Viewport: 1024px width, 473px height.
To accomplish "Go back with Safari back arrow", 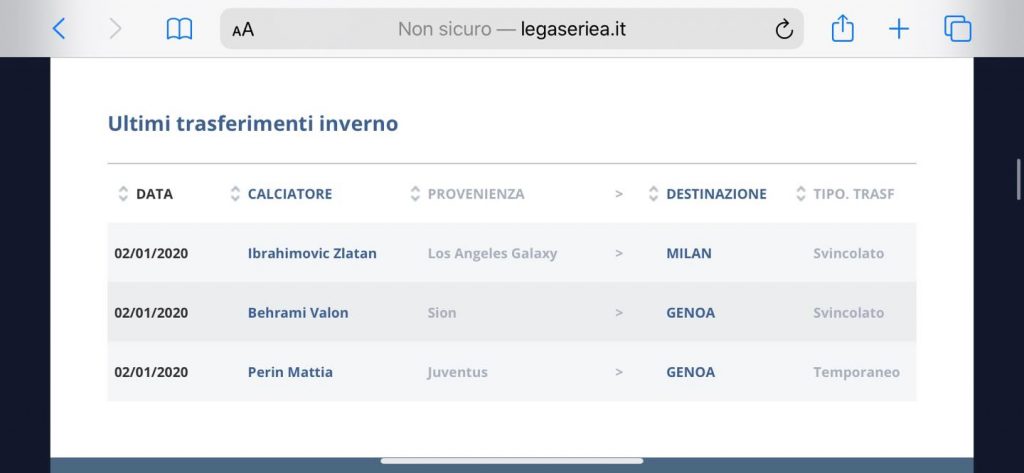I will [59, 29].
